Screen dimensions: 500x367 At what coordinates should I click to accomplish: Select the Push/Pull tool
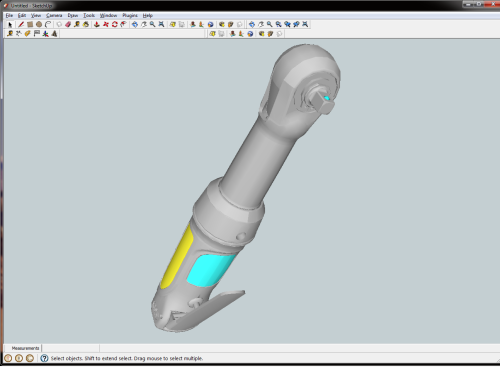(97, 24)
